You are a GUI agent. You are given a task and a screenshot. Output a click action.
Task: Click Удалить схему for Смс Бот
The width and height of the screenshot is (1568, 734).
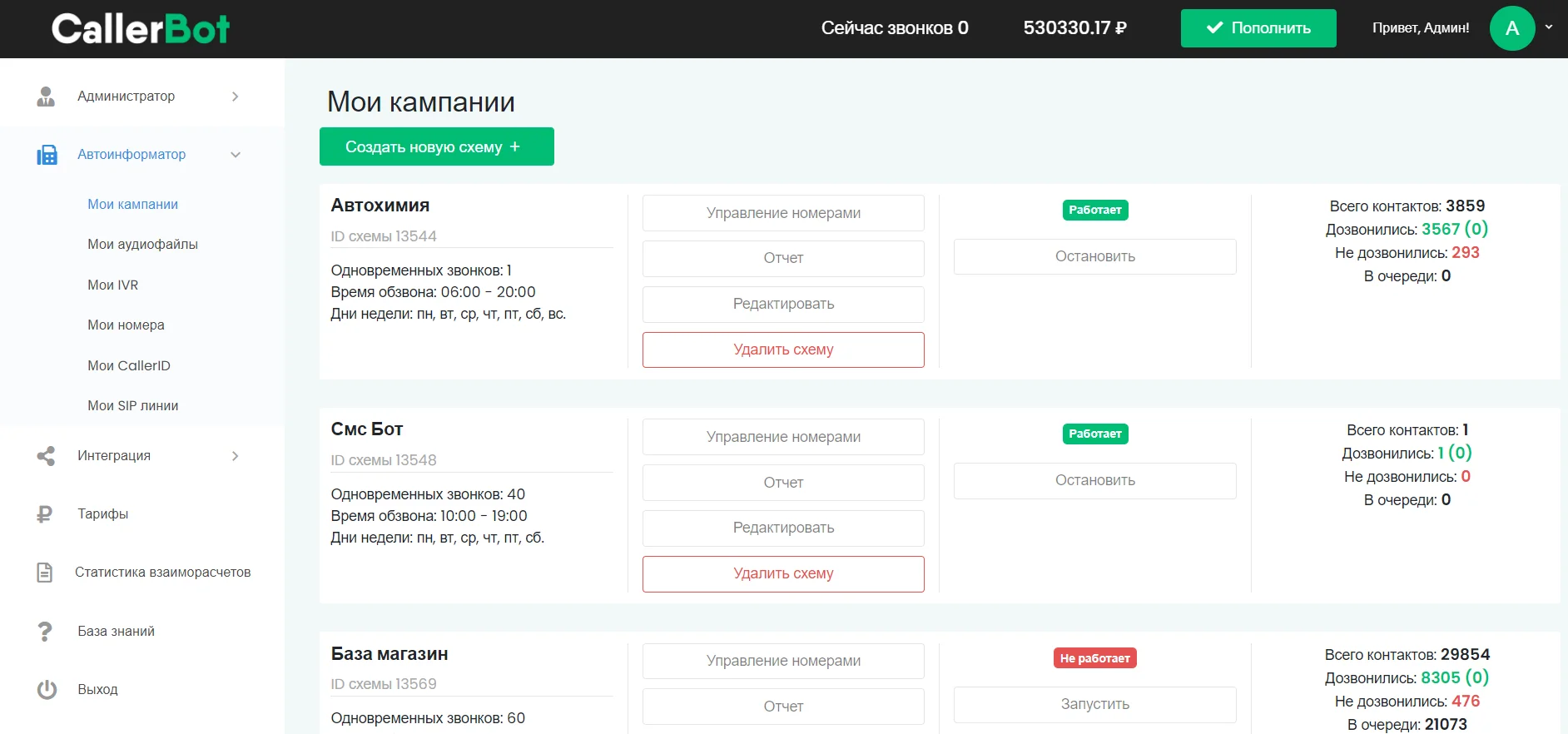[x=783, y=573]
